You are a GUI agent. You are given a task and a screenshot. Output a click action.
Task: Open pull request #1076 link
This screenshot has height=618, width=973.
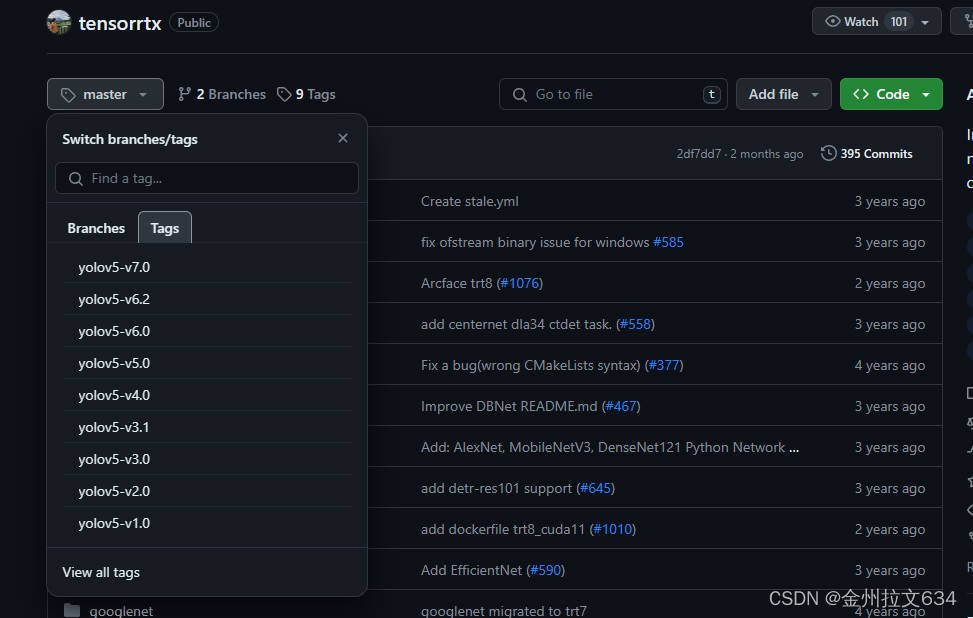[x=520, y=283]
